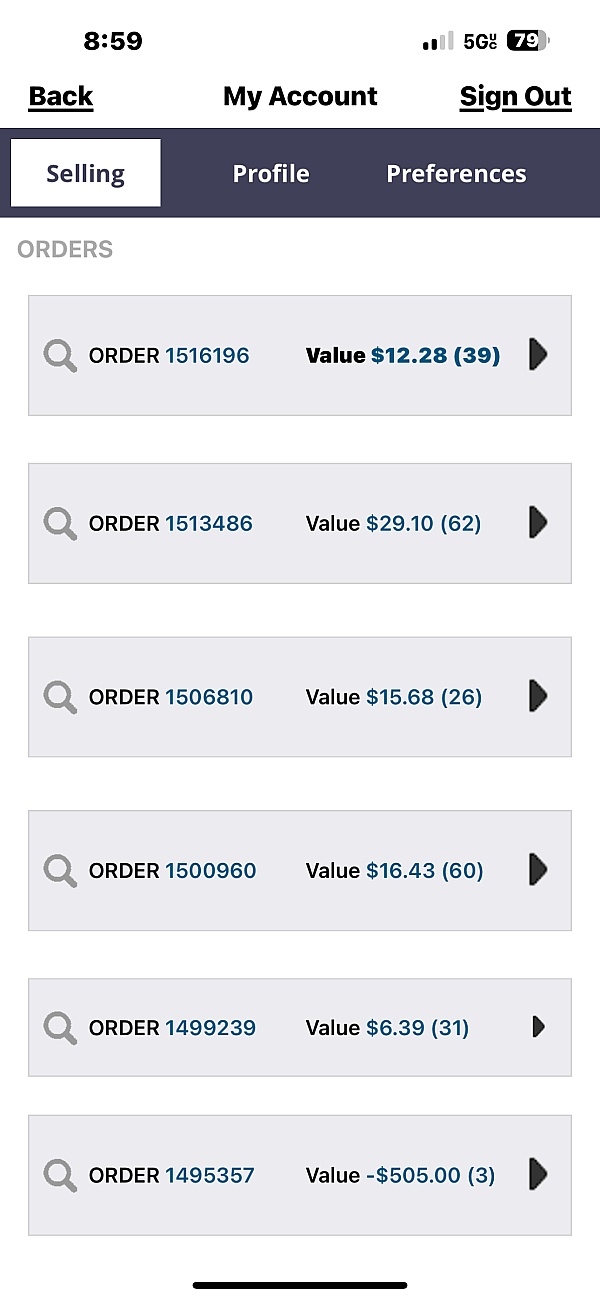Click magnifier icon for order 1499239
This screenshot has width=600, height=1300.
(61, 1028)
